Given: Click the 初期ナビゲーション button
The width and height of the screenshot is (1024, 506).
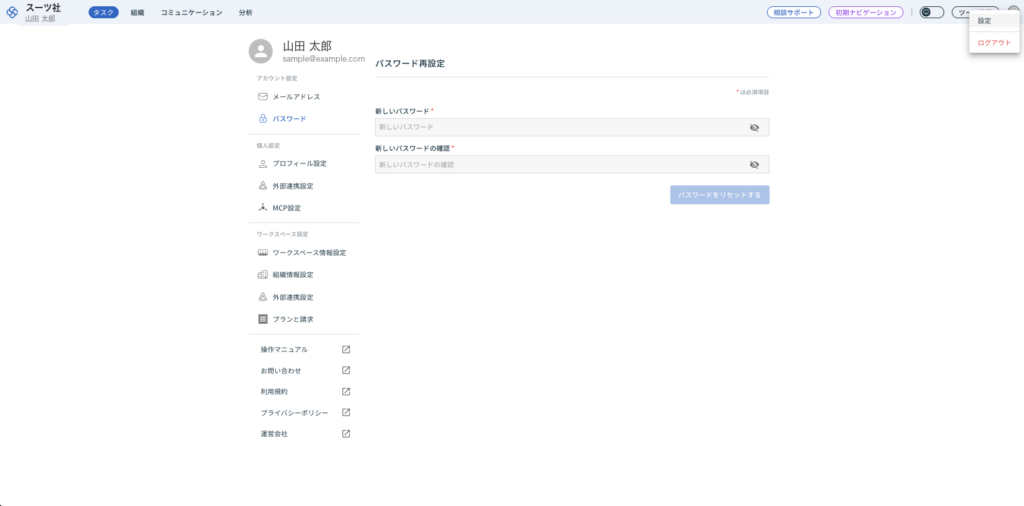Looking at the screenshot, I should [865, 12].
